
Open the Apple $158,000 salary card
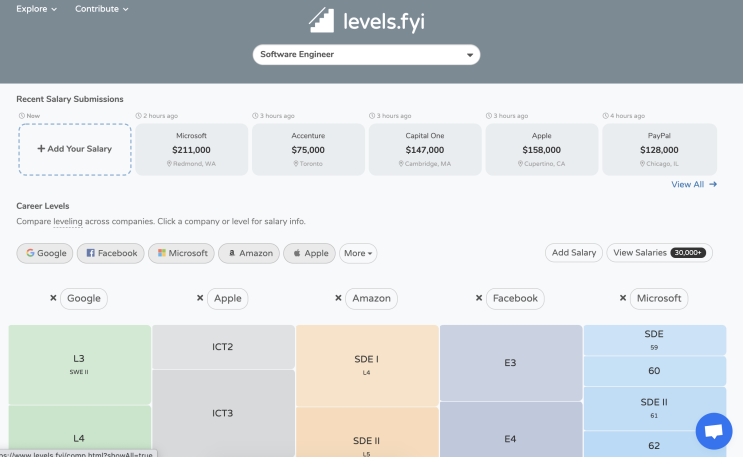(x=542, y=149)
